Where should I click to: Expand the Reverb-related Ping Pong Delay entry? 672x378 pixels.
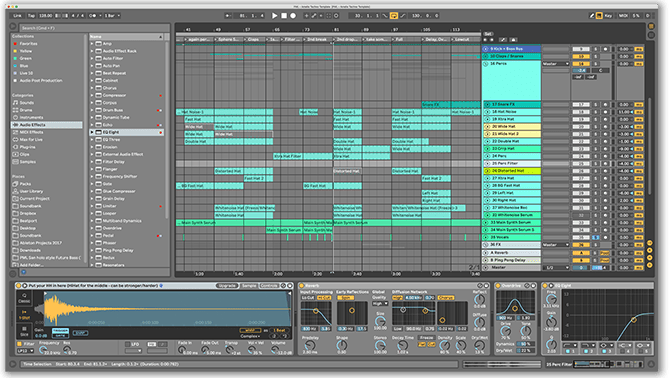[92, 250]
